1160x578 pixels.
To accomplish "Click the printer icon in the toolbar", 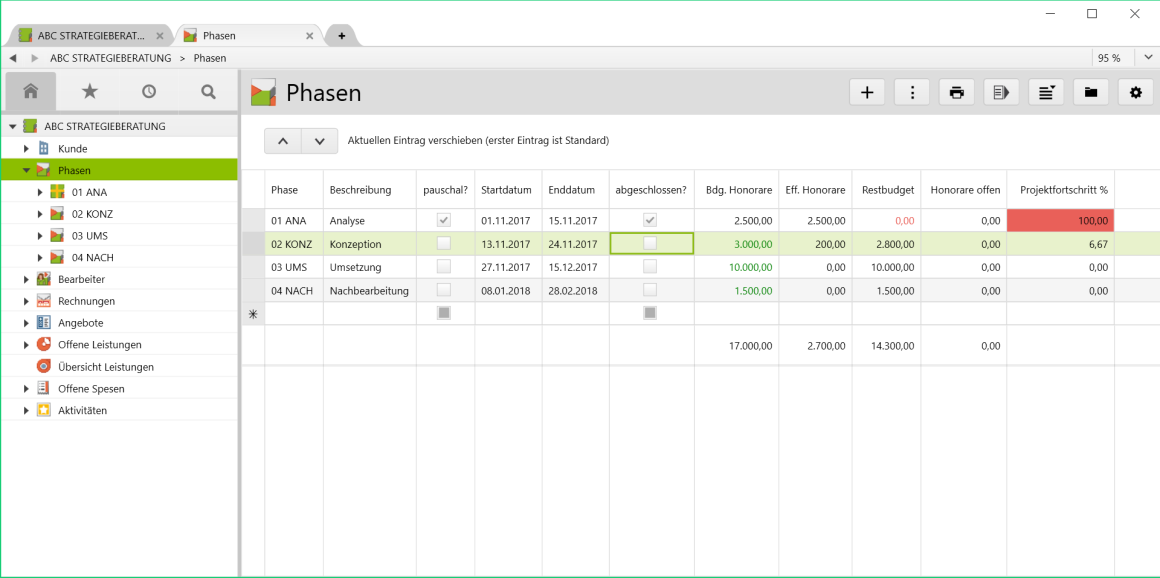I will pyautogui.click(x=957, y=92).
